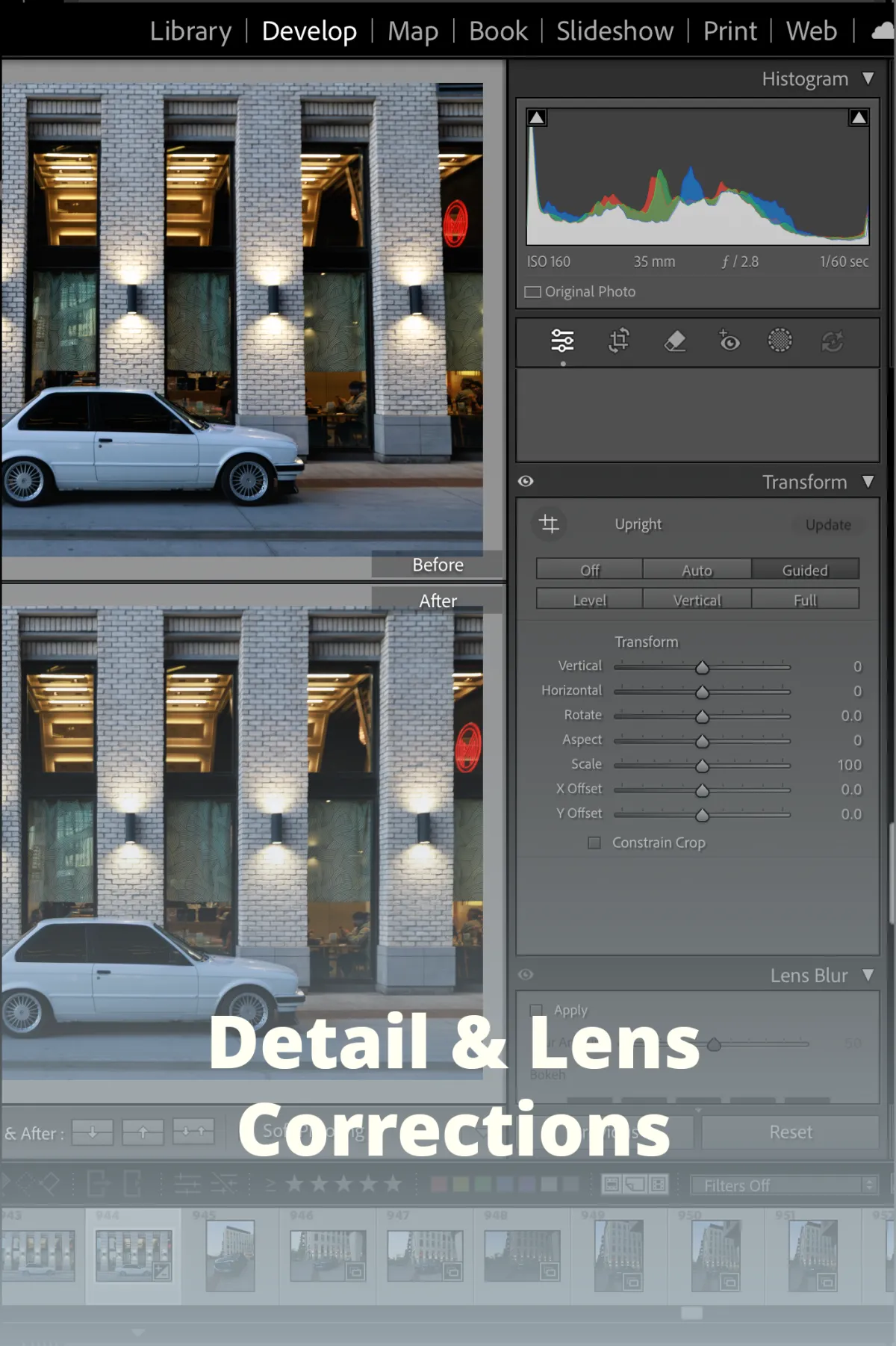Click the highlight clipping indicator in histogram
The width and height of the screenshot is (896, 1346).
(x=859, y=117)
